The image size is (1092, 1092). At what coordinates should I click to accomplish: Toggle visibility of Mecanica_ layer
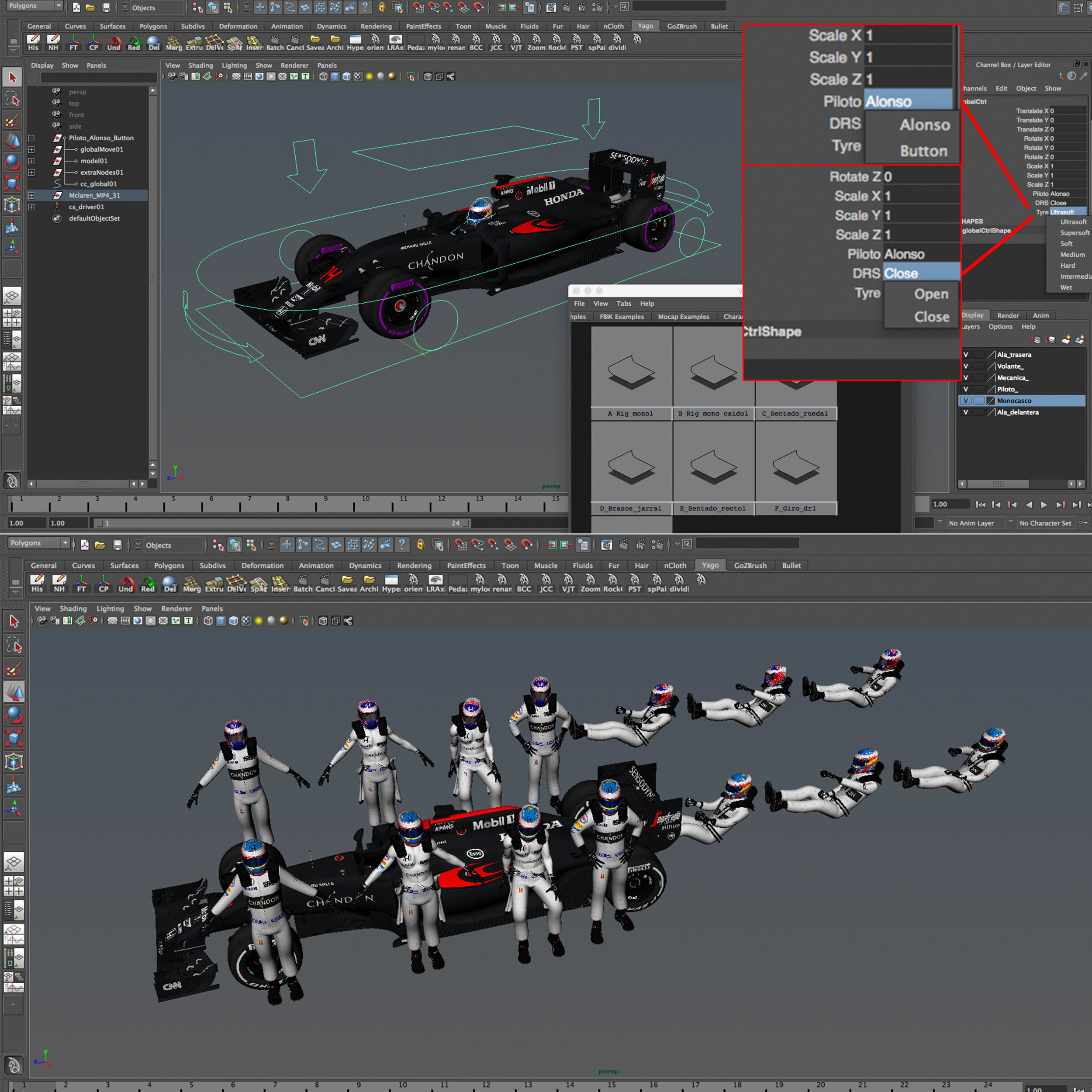coord(965,377)
